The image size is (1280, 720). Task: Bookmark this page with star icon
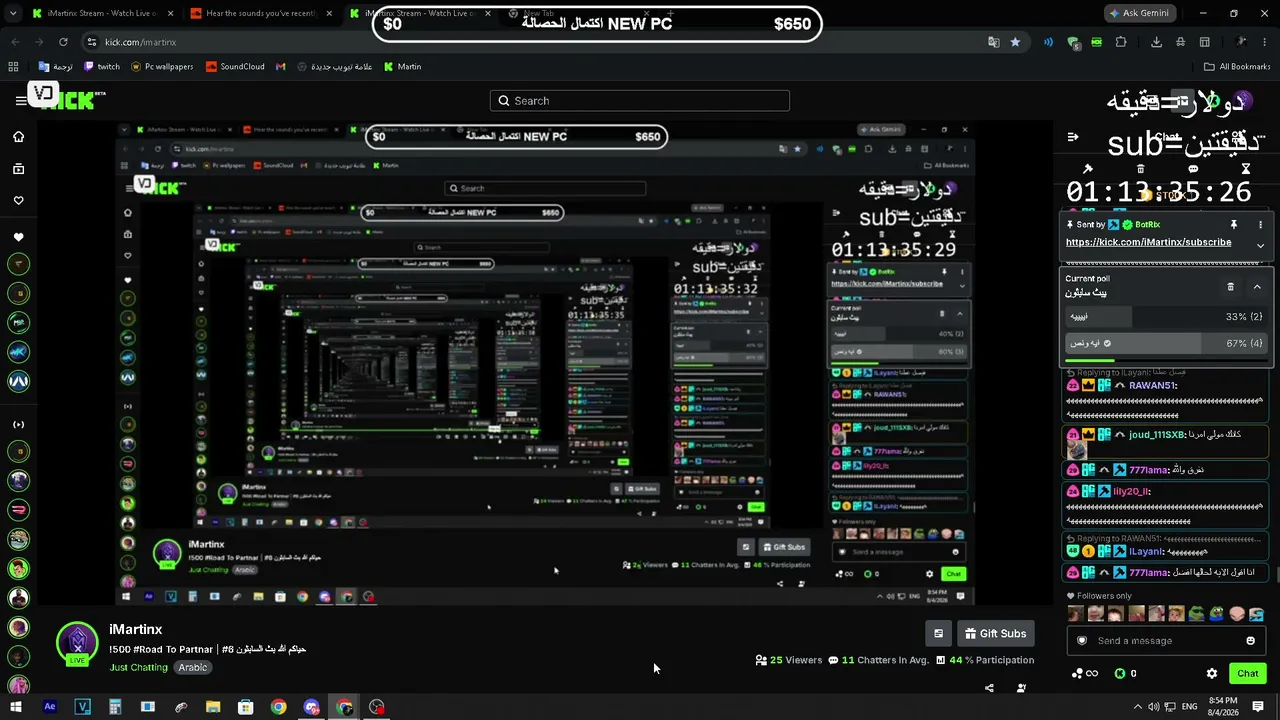(1015, 42)
